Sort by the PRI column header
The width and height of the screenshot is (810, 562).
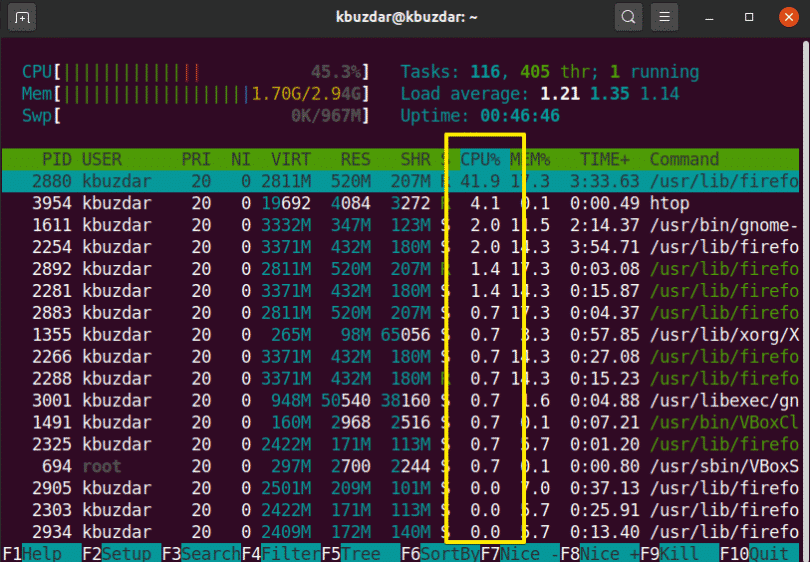(x=196, y=159)
